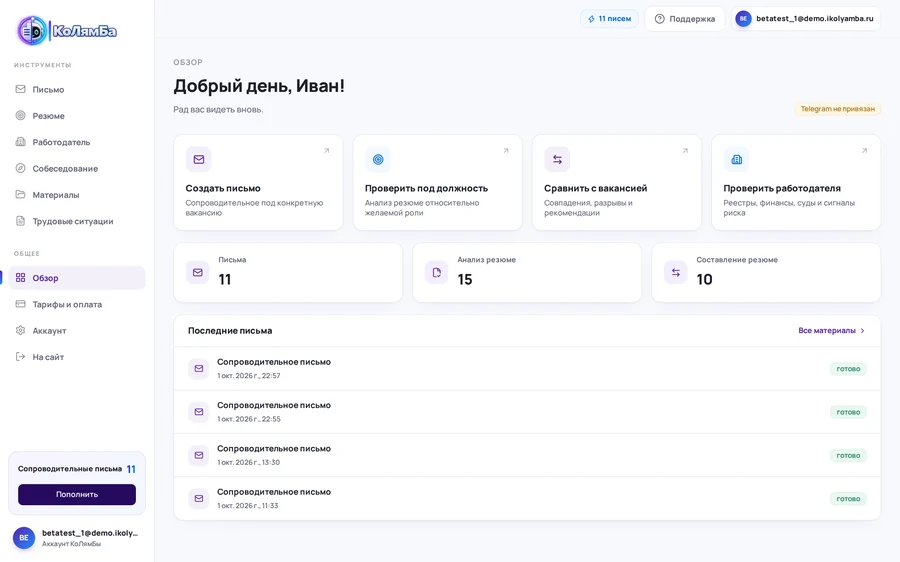
Task: Open Собеседование in sidebar
Action: point(77,168)
